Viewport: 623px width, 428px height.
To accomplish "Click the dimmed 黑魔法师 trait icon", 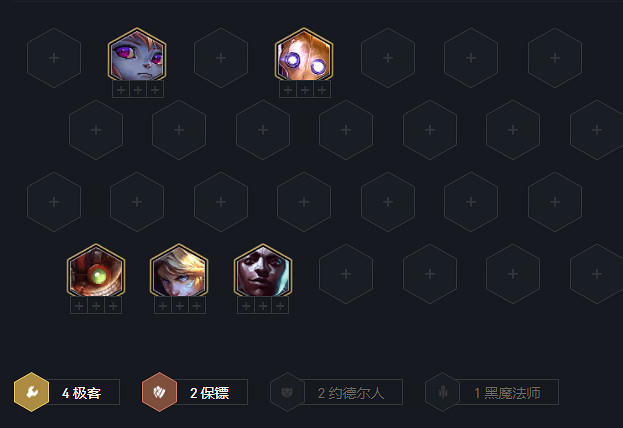I will (x=442, y=392).
